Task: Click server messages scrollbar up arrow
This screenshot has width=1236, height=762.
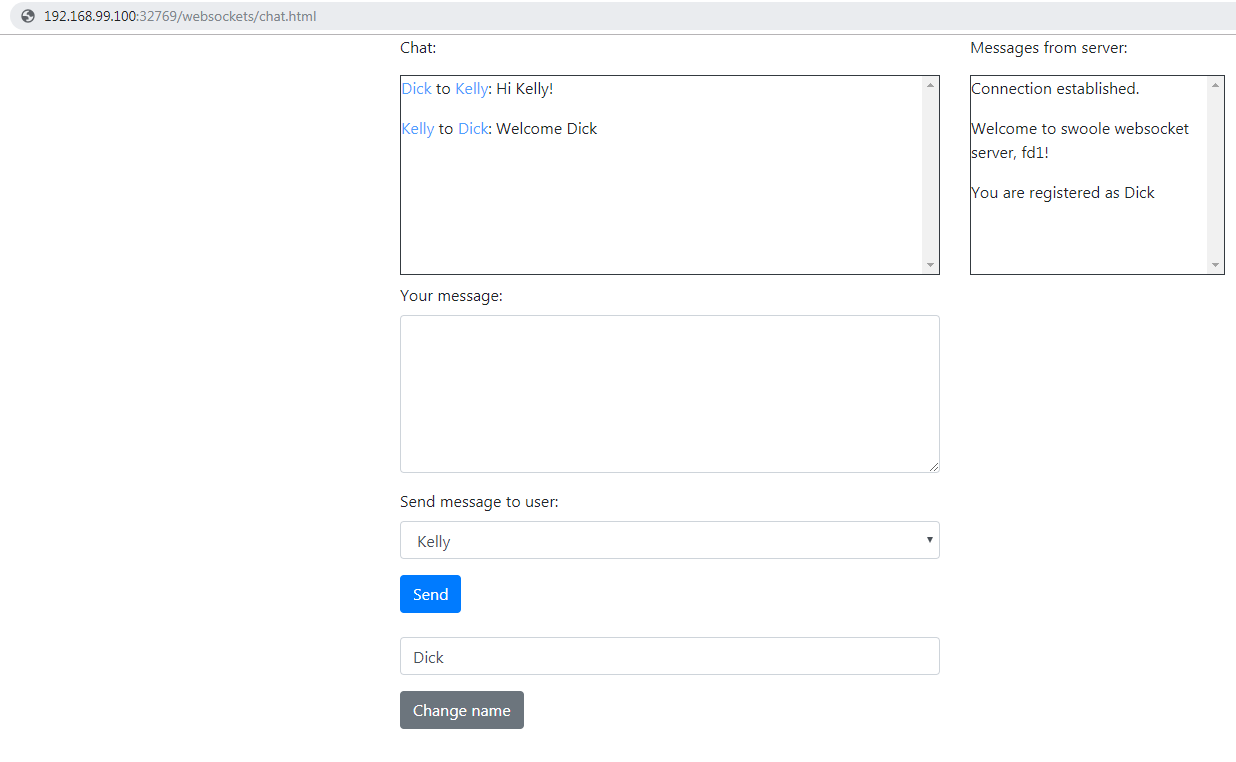Action: (1215, 84)
